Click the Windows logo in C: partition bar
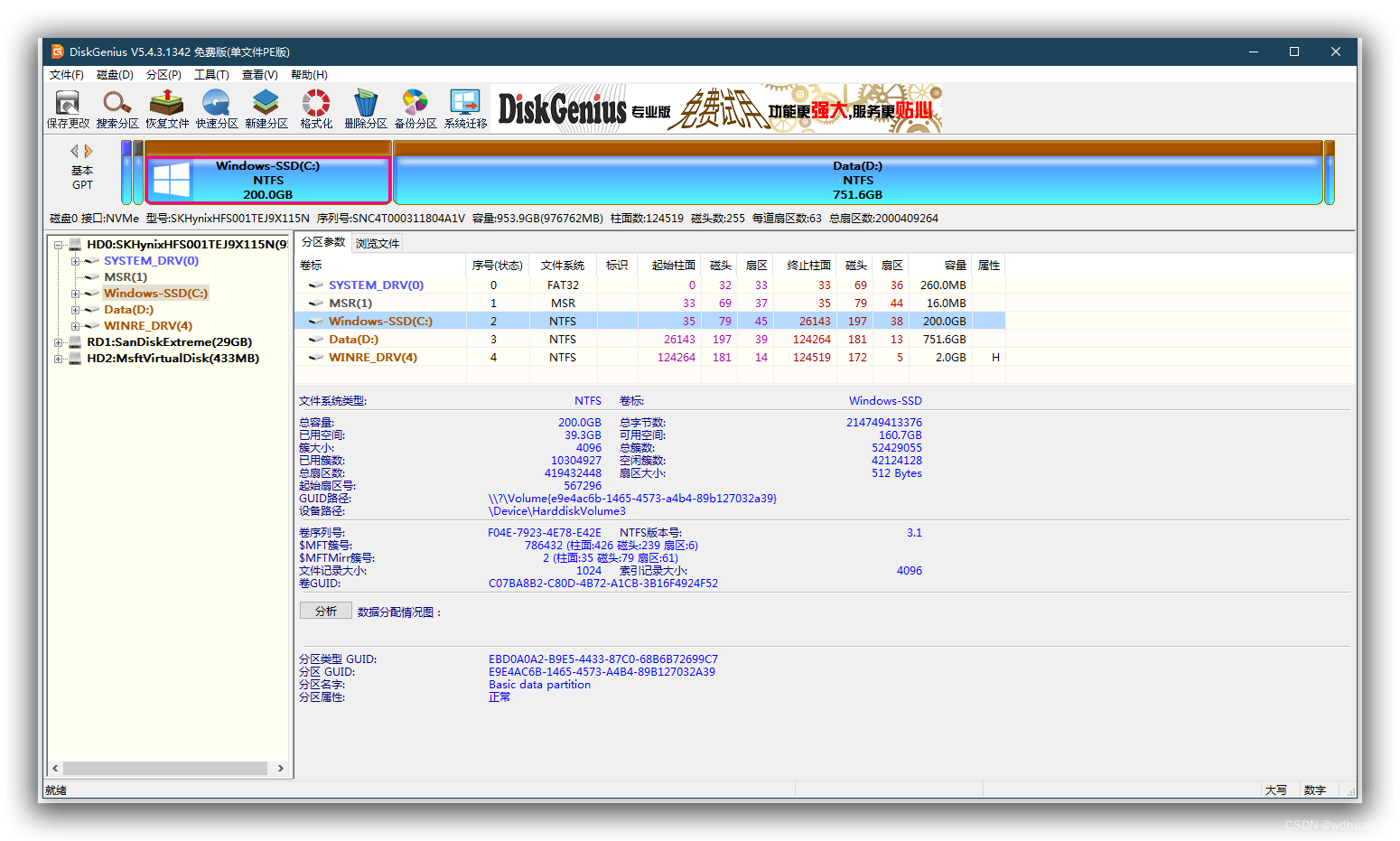The image size is (1400, 841). pyautogui.click(x=172, y=179)
